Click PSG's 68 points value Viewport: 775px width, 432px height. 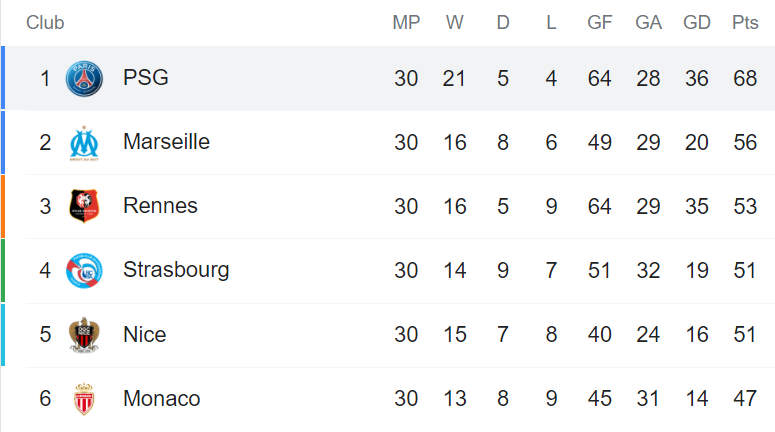pyautogui.click(x=745, y=79)
